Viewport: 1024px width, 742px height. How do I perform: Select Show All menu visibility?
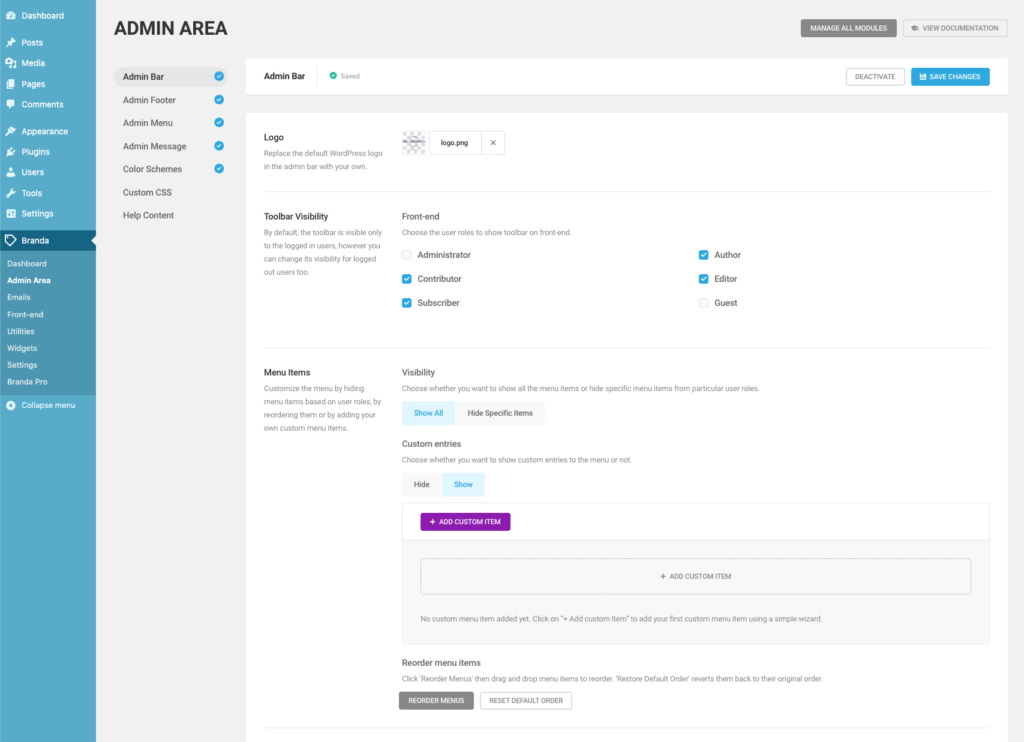pyautogui.click(x=428, y=413)
